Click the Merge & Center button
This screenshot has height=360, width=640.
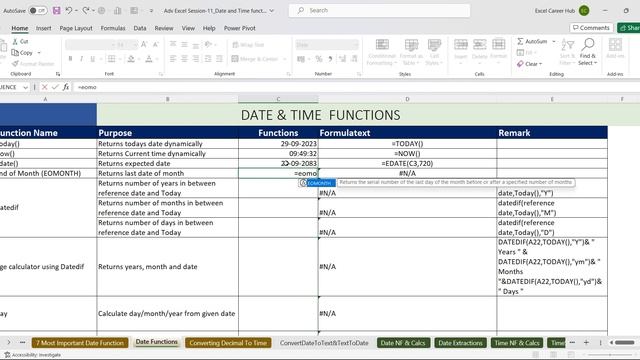click(x=255, y=59)
